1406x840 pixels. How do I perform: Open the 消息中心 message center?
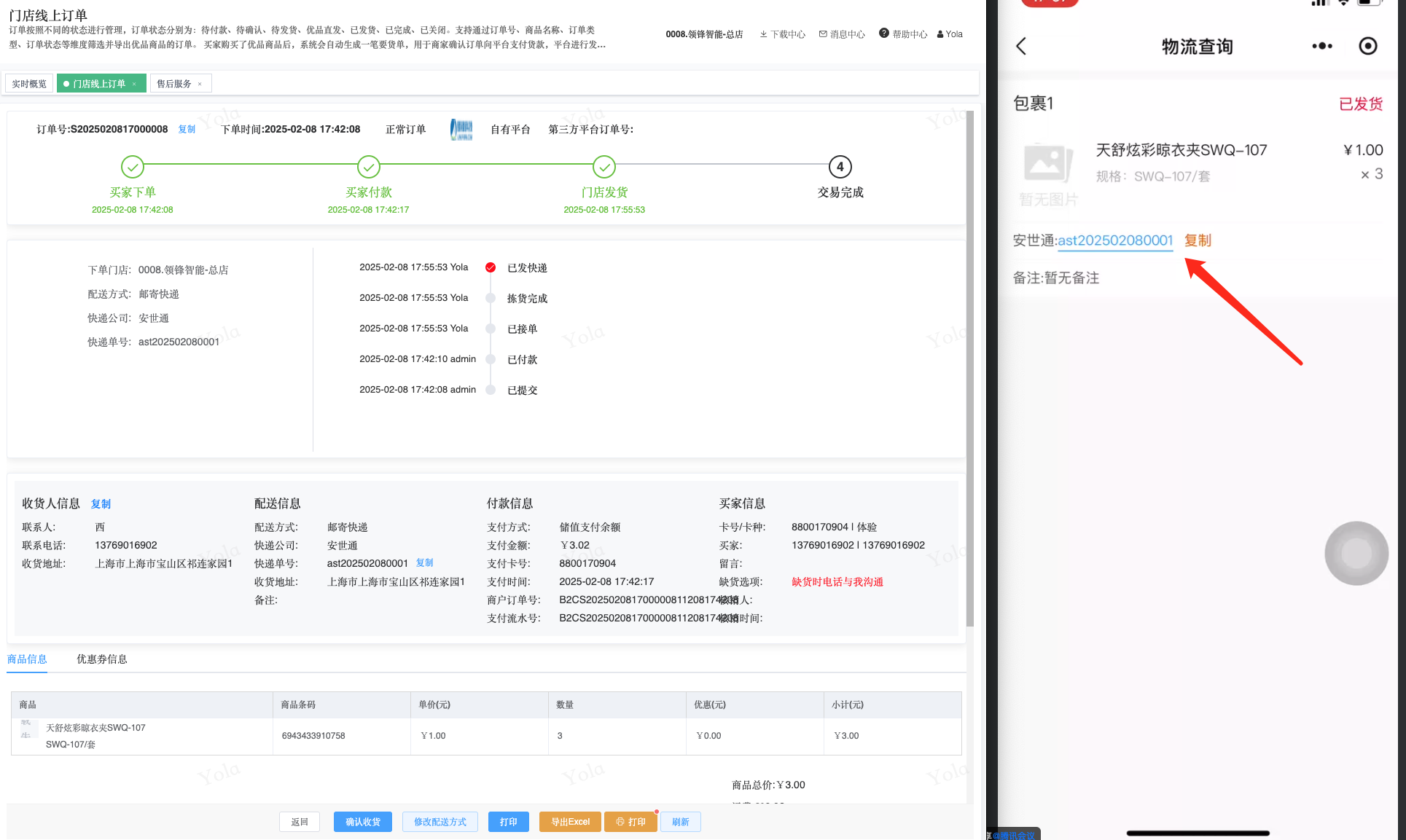tap(842, 34)
